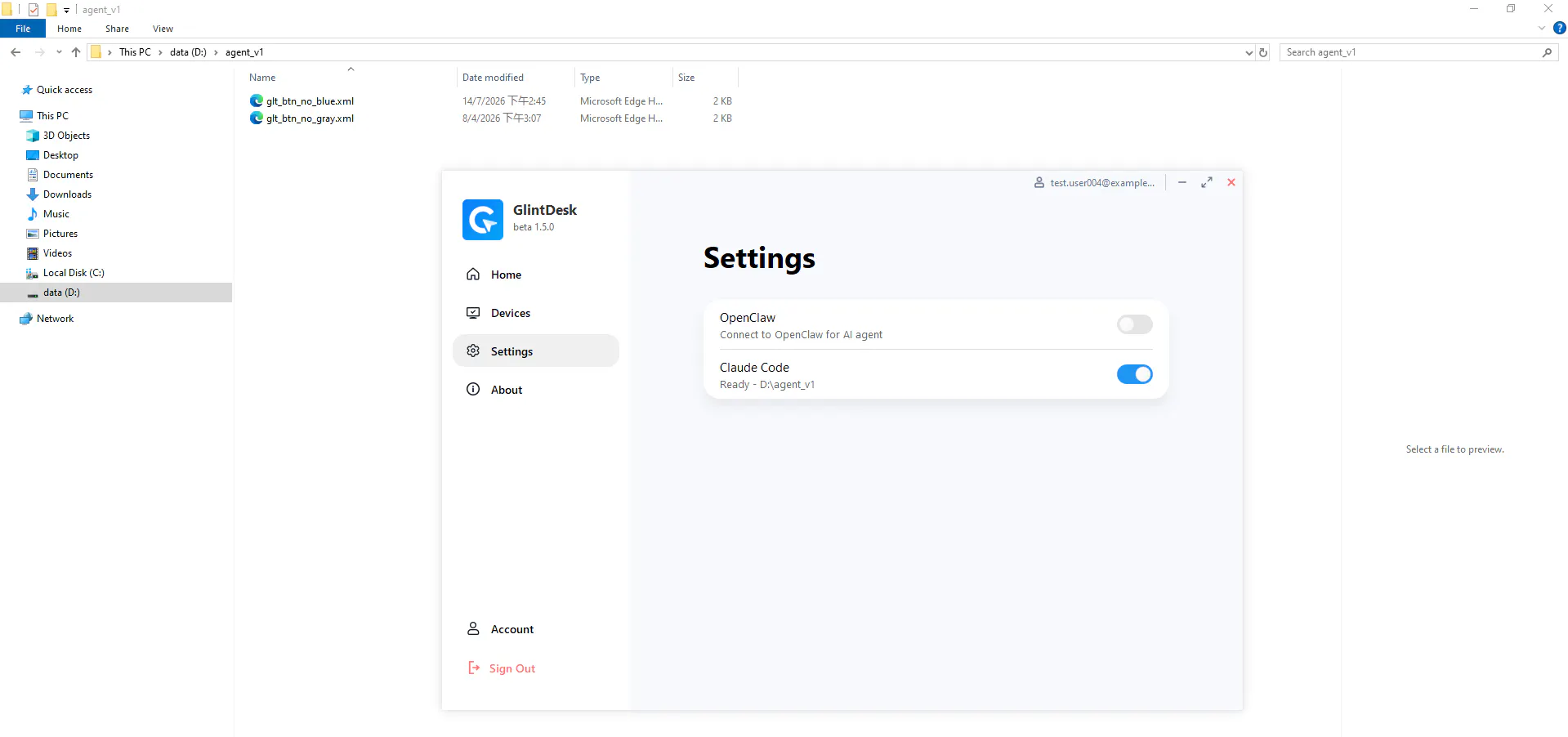Click the user profile icon in GlintDesk header

1039,183
